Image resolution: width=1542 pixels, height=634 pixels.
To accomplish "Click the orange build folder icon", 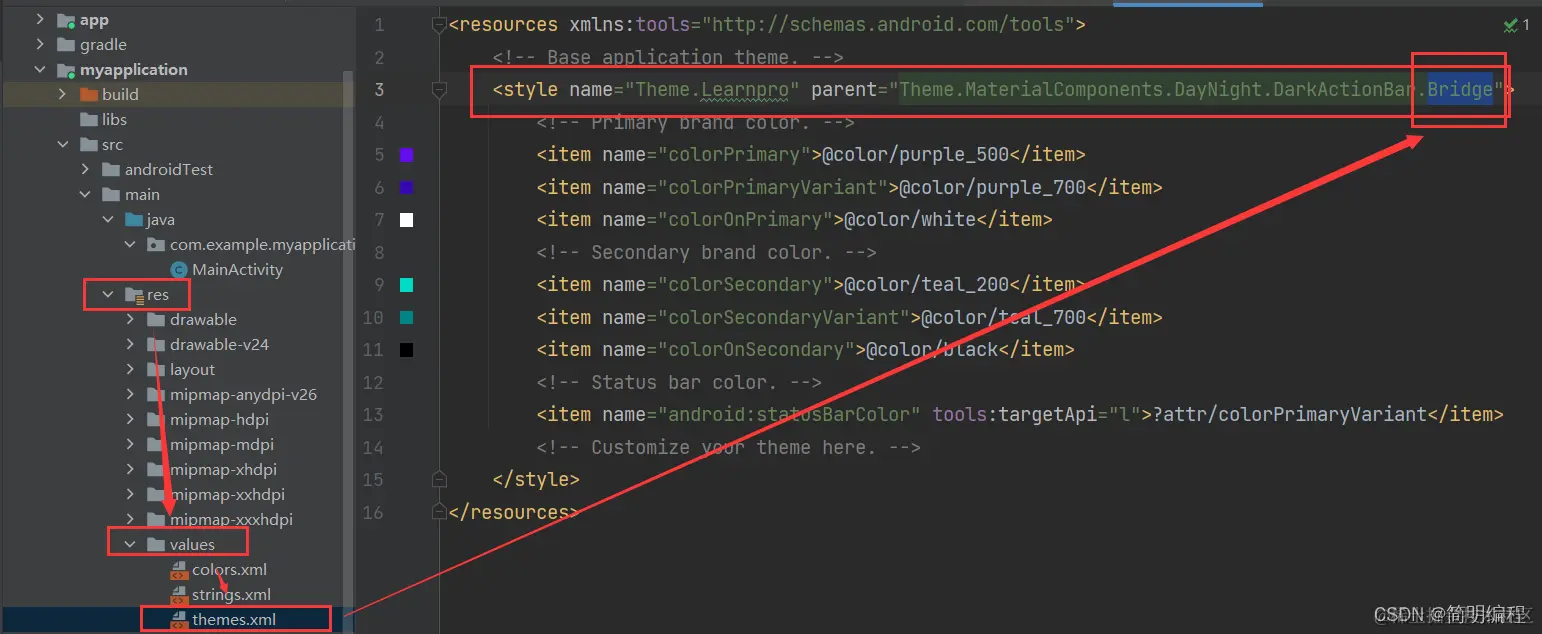I will (88, 94).
